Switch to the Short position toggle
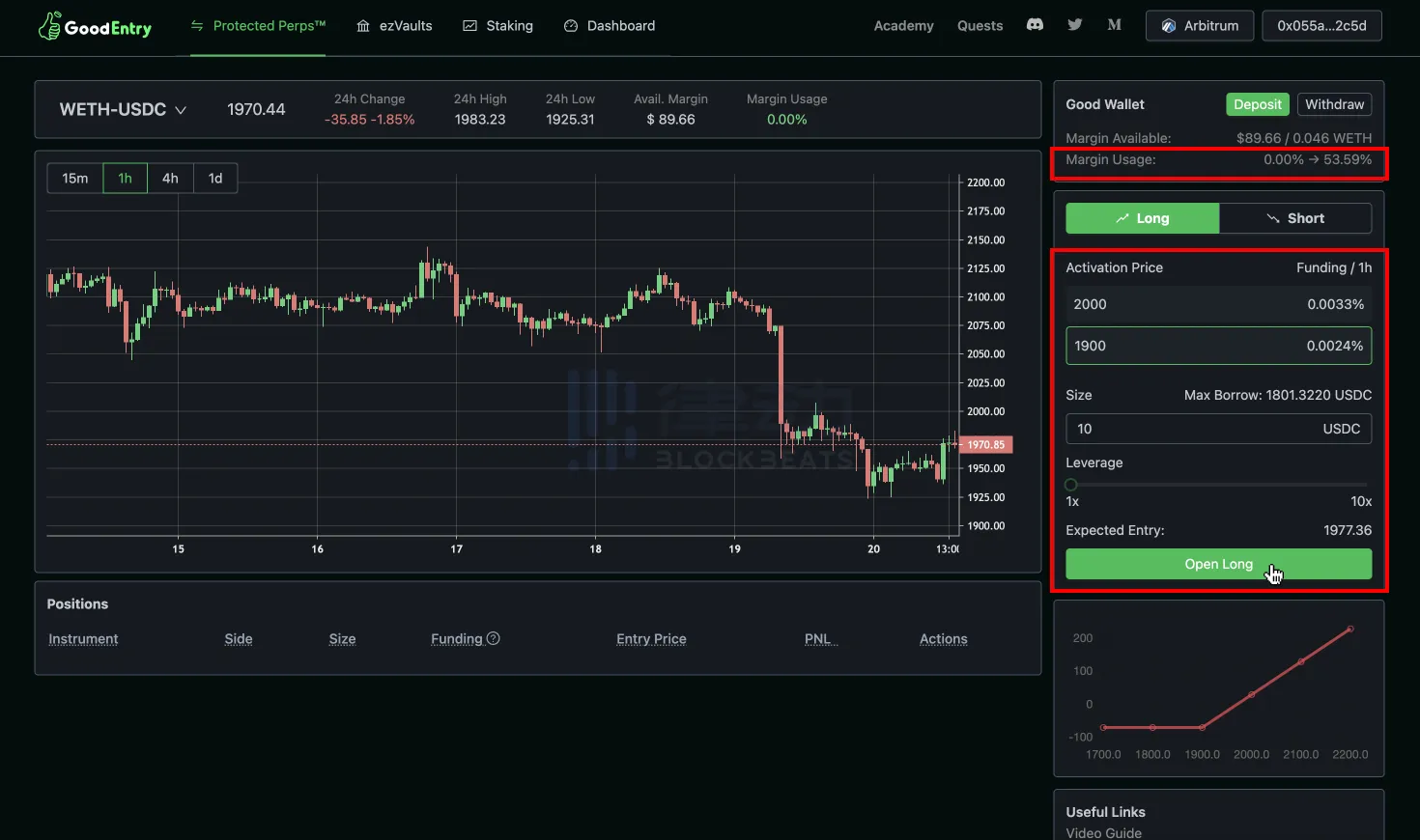The height and width of the screenshot is (840, 1420). (1294, 218)
